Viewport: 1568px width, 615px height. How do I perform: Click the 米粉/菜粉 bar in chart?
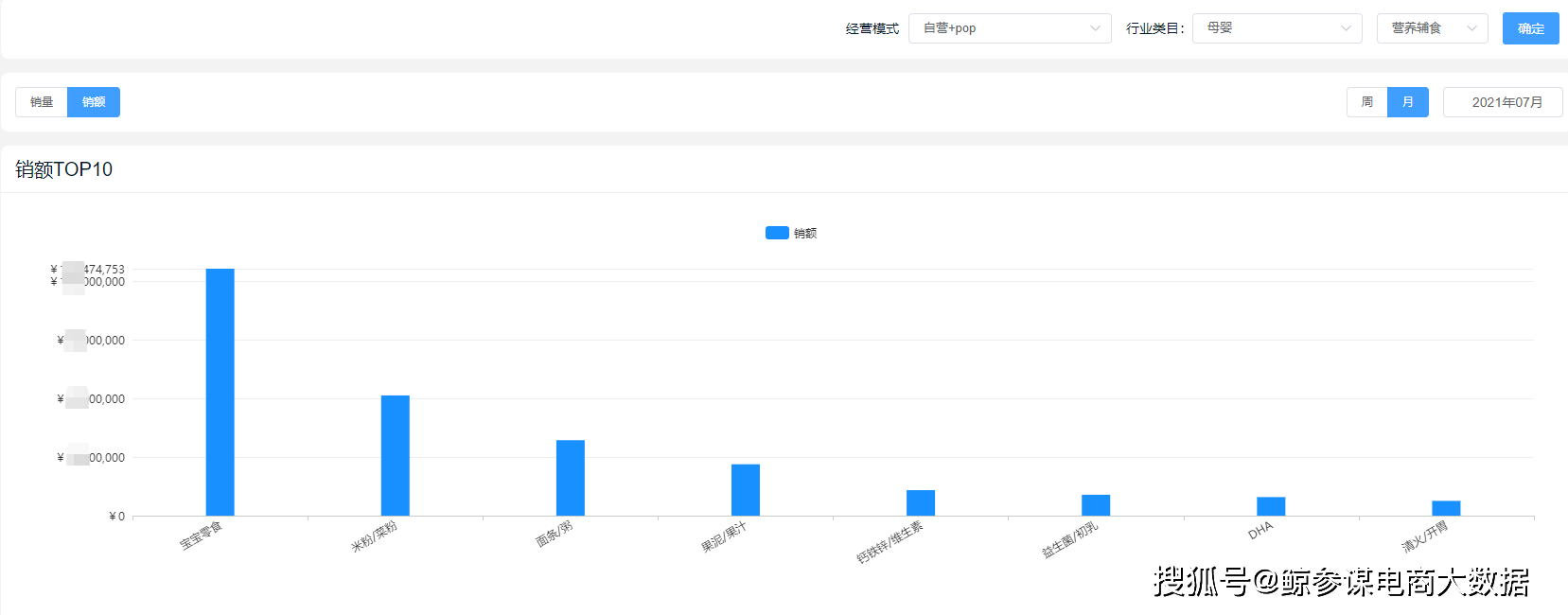pos(396,456)
